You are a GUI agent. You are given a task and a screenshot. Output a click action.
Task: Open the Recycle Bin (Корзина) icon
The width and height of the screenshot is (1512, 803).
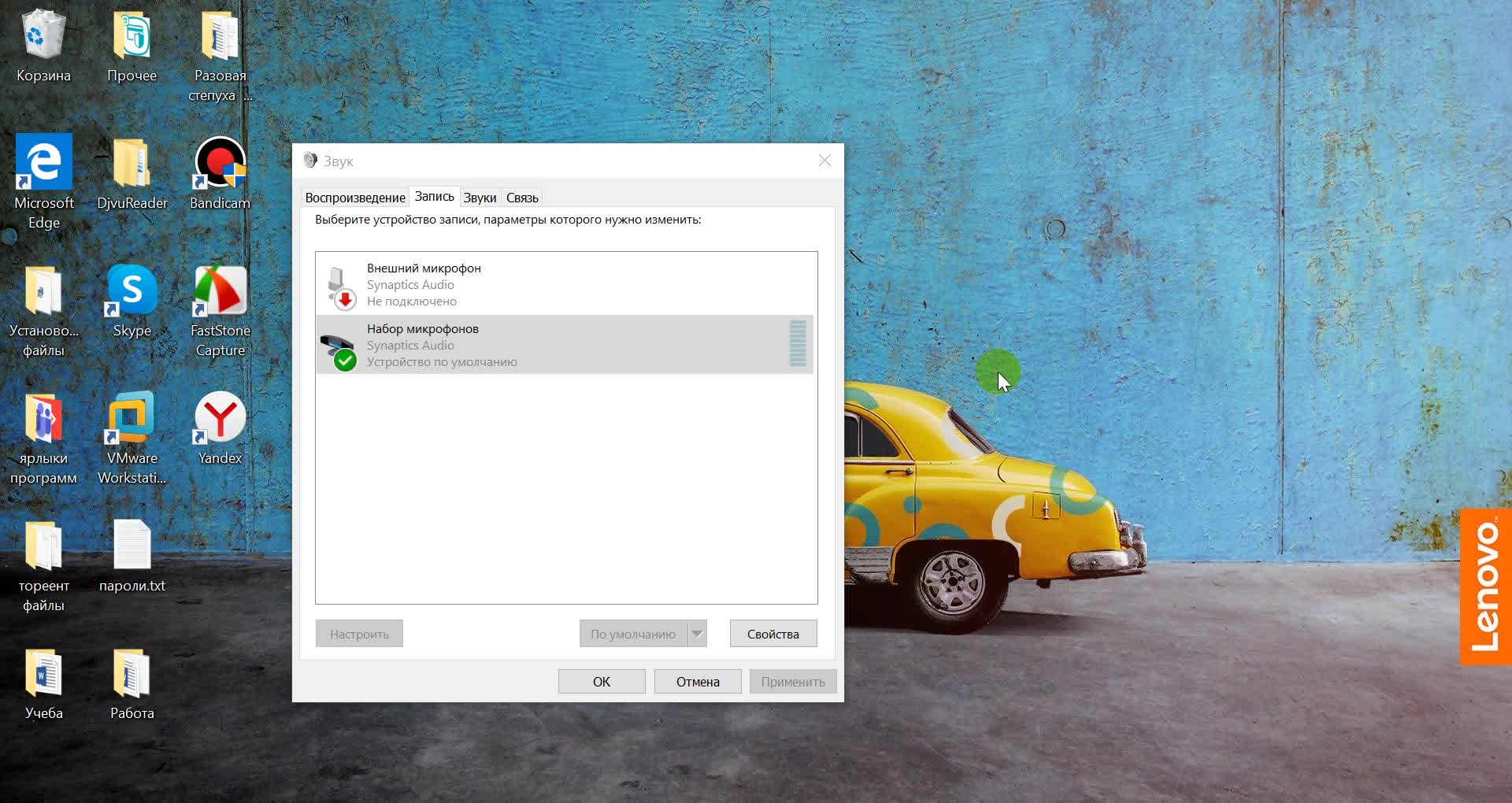point(43,35)
